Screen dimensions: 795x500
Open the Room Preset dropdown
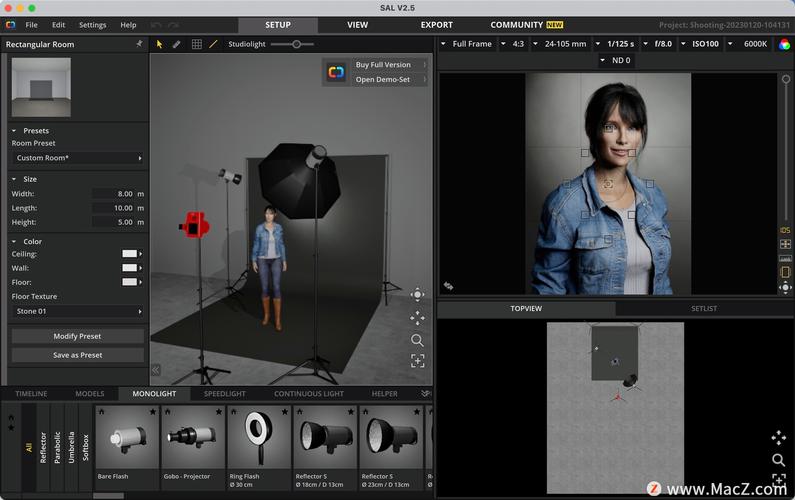pos(77,158)
